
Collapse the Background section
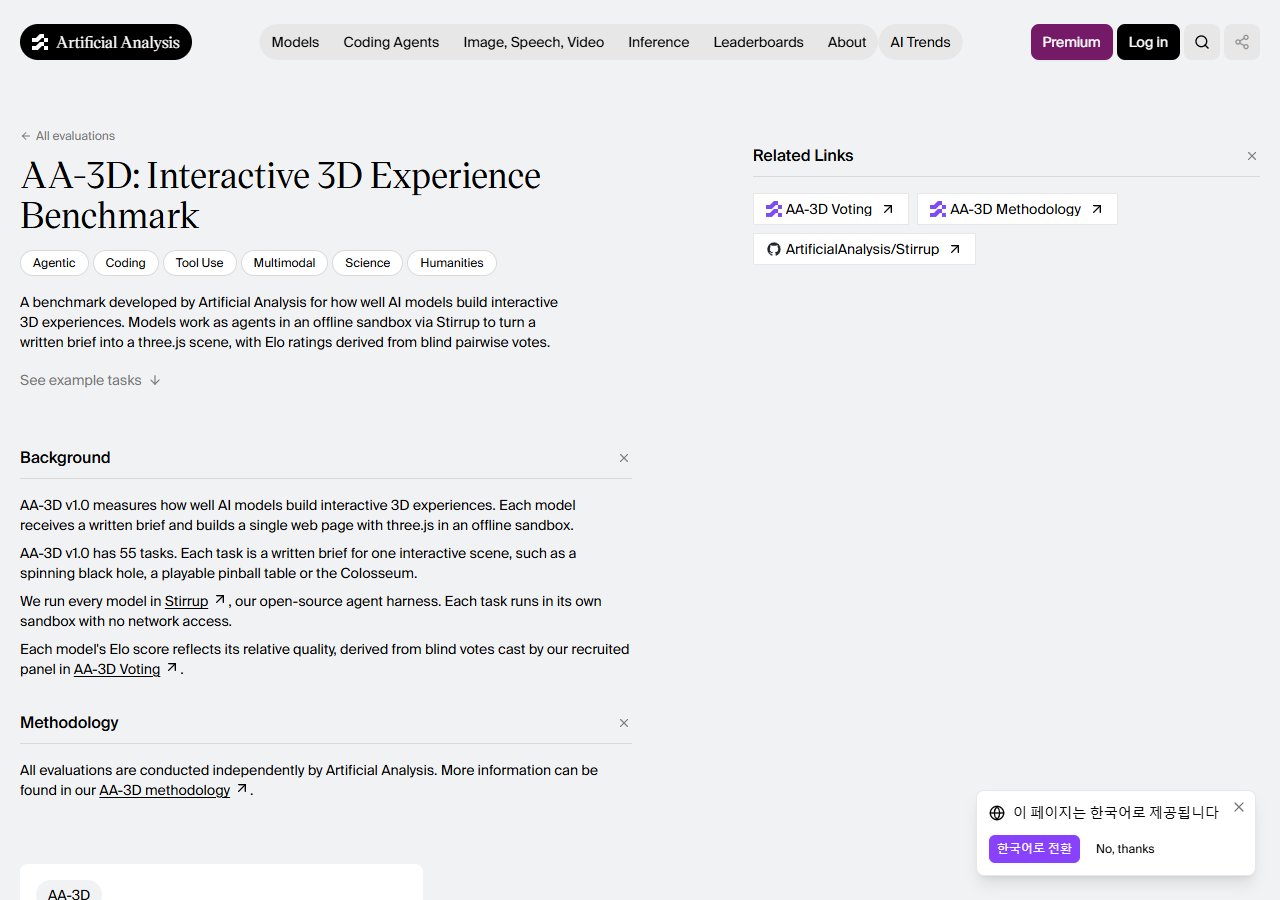624,458
